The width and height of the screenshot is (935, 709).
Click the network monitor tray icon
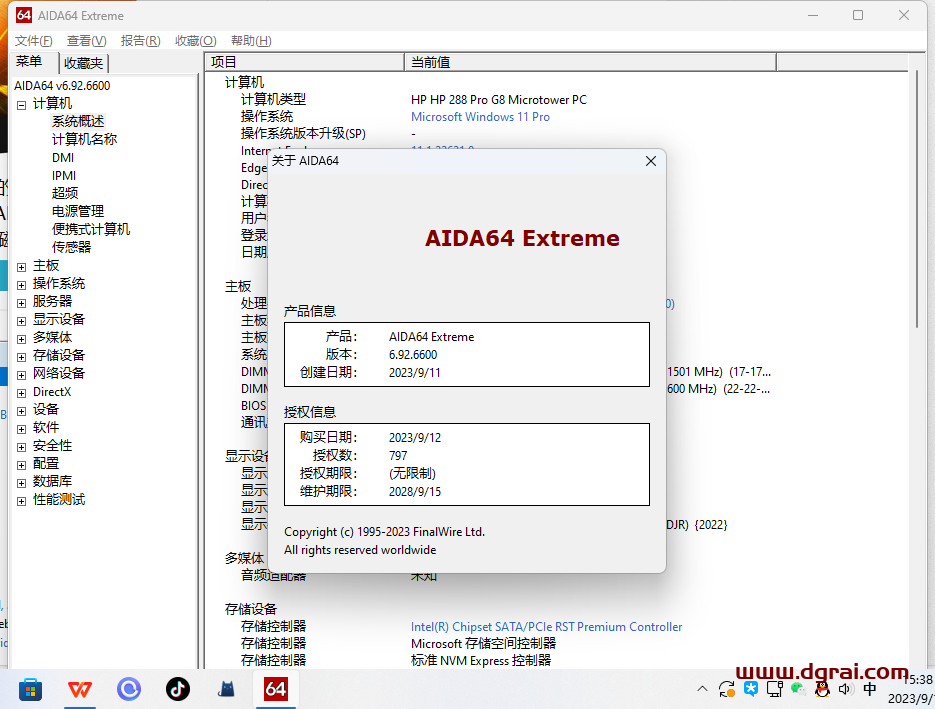(x=775, y=689)
